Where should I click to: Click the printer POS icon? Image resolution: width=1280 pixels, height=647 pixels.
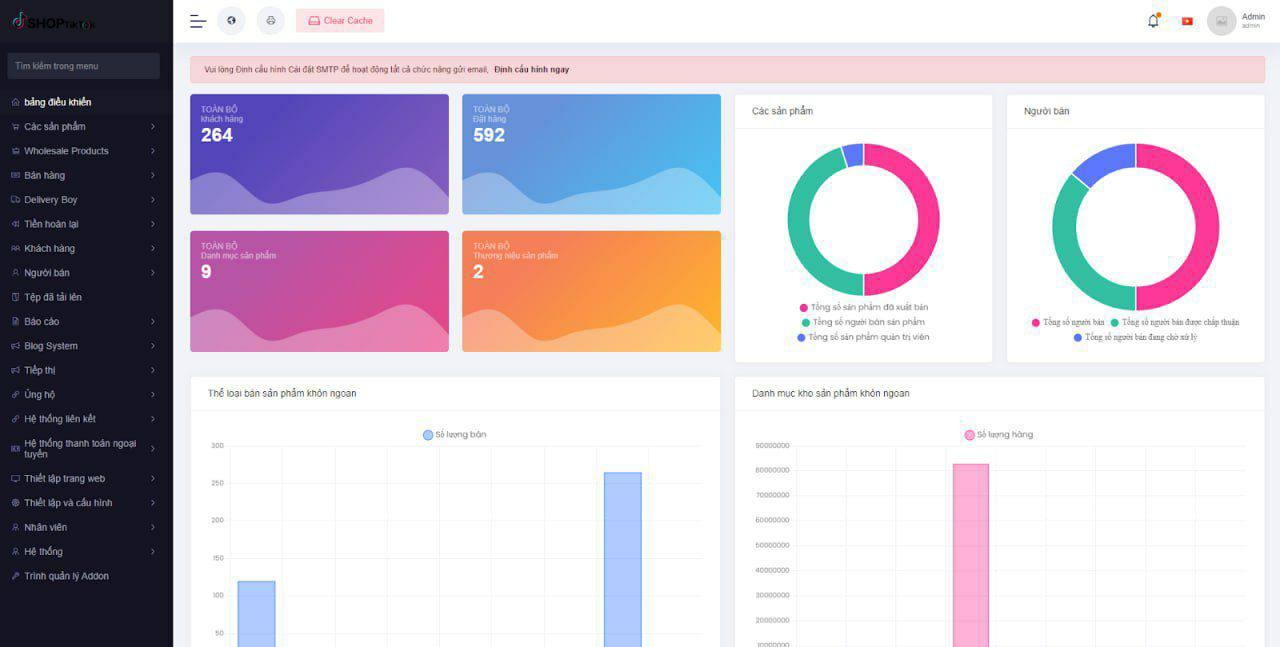(x=270, y=21)
